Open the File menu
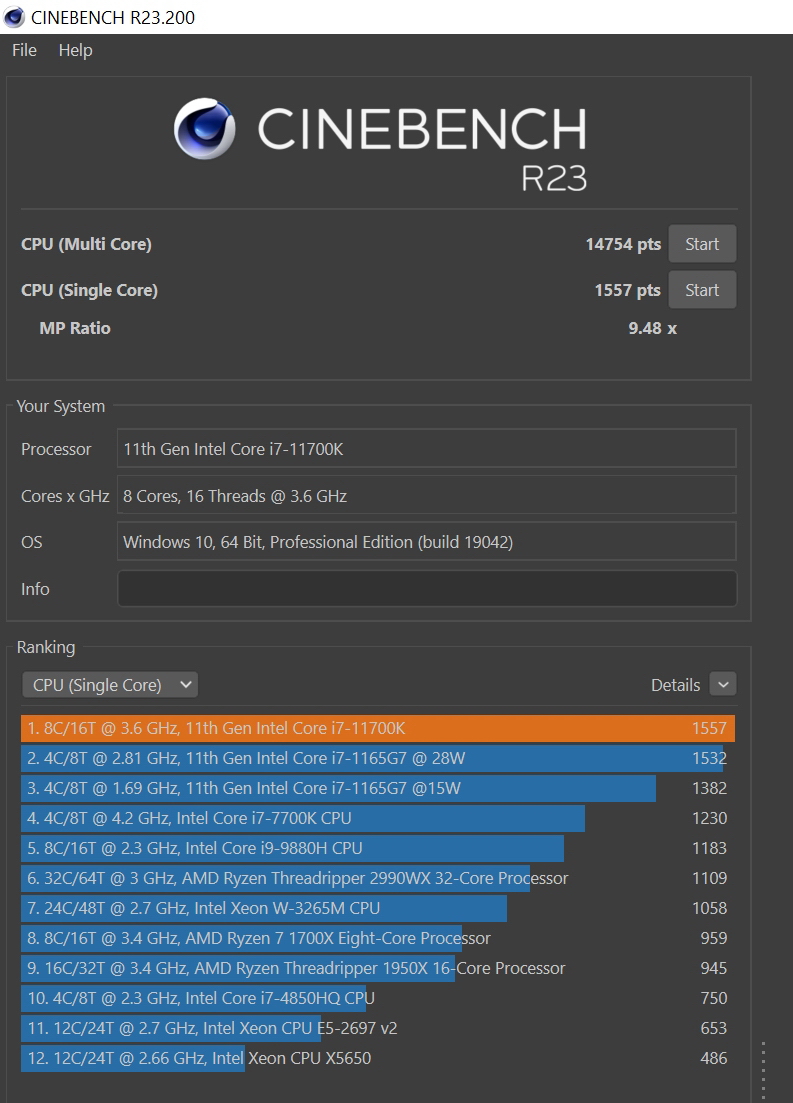The height and width of the screenshot is (1103, 793). pyautogui.click(x=24, y=50)
